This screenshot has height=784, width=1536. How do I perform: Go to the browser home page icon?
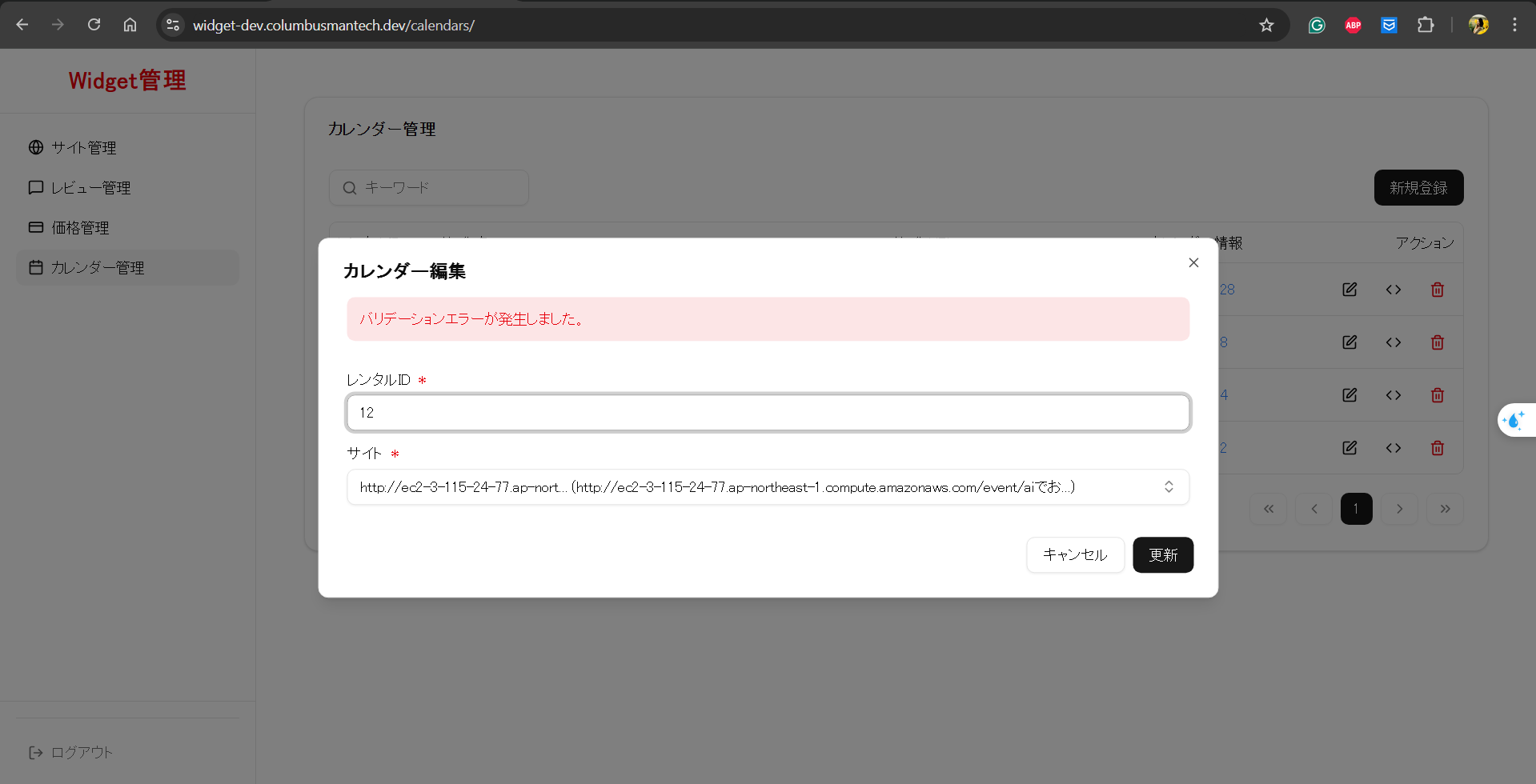click(x=130, y=25)
